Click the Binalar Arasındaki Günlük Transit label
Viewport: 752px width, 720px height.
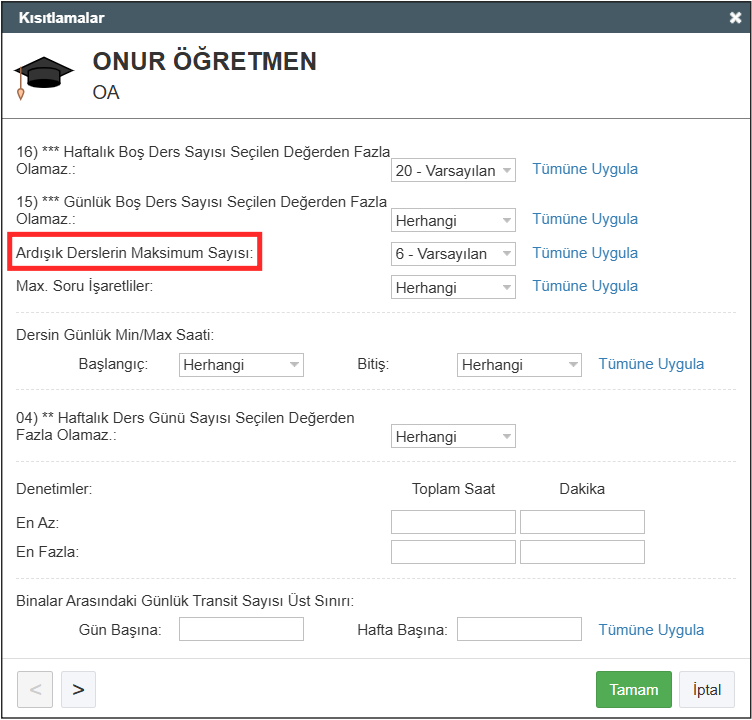click(x=185, y=601)
